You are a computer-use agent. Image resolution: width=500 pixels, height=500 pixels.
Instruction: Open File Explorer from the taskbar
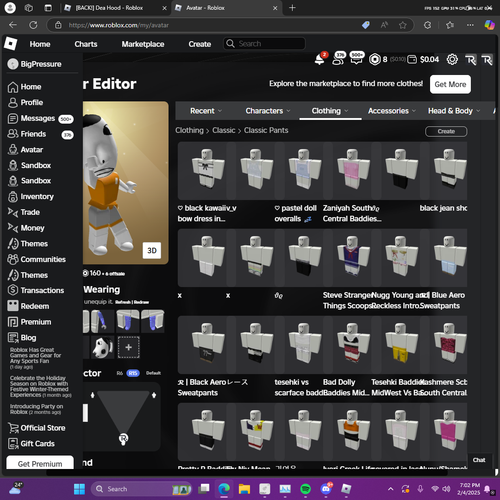pos(244,489)
